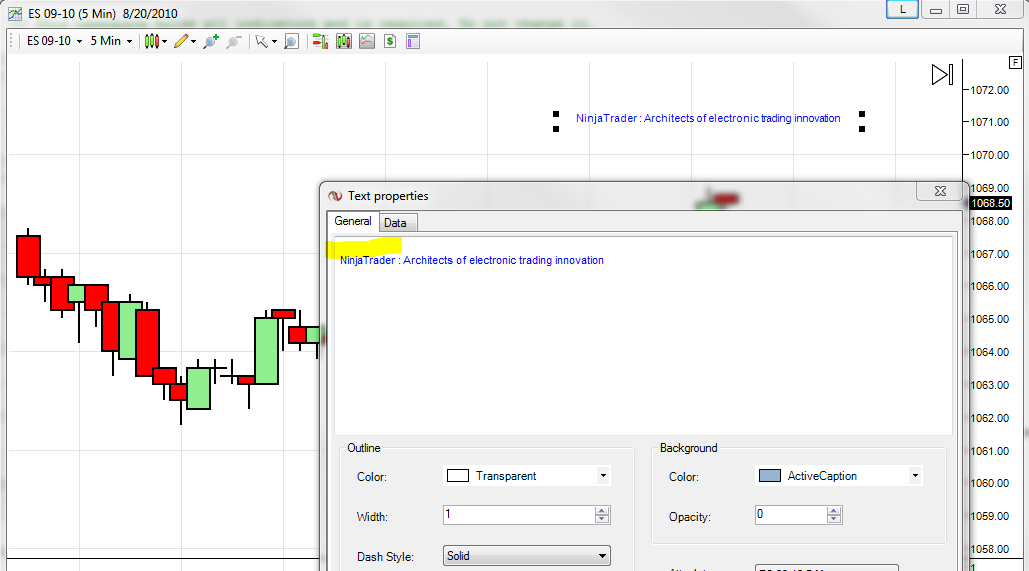Switch to the General tab
Image resolution: width=1029 pixels, height=571 pixels.
click(x=353, y=221)
